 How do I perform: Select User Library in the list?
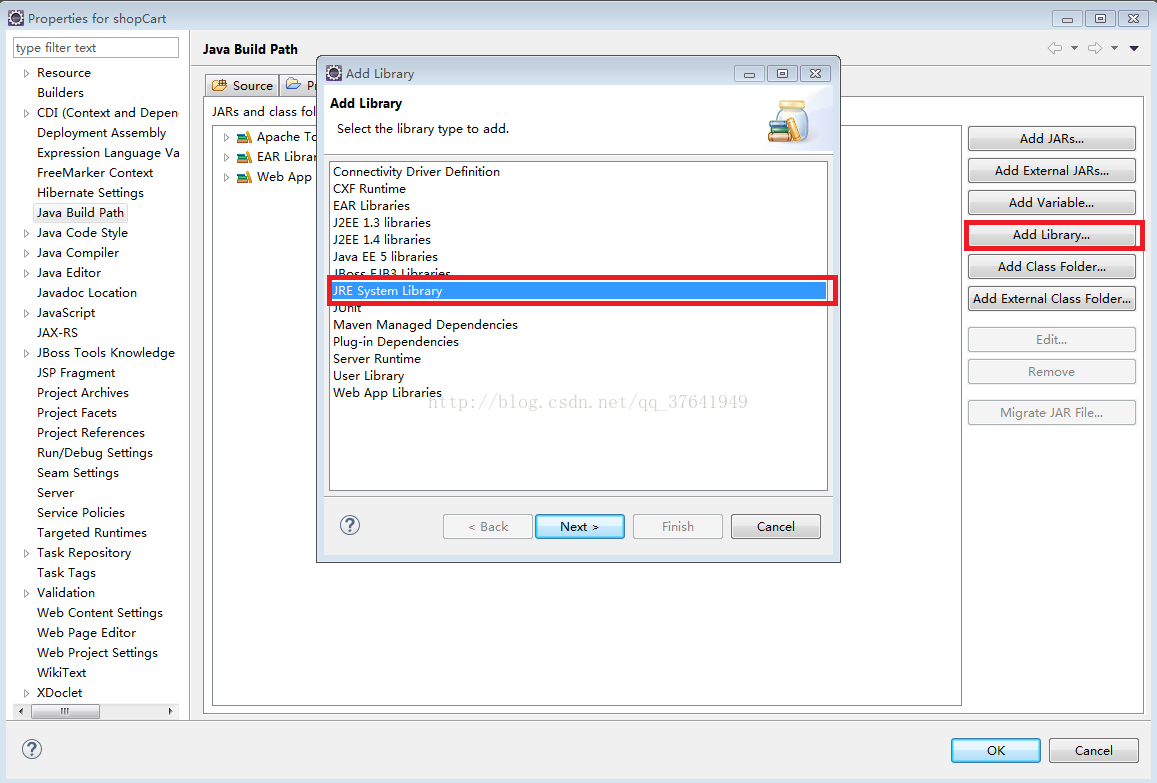click(x=368, y=376)
